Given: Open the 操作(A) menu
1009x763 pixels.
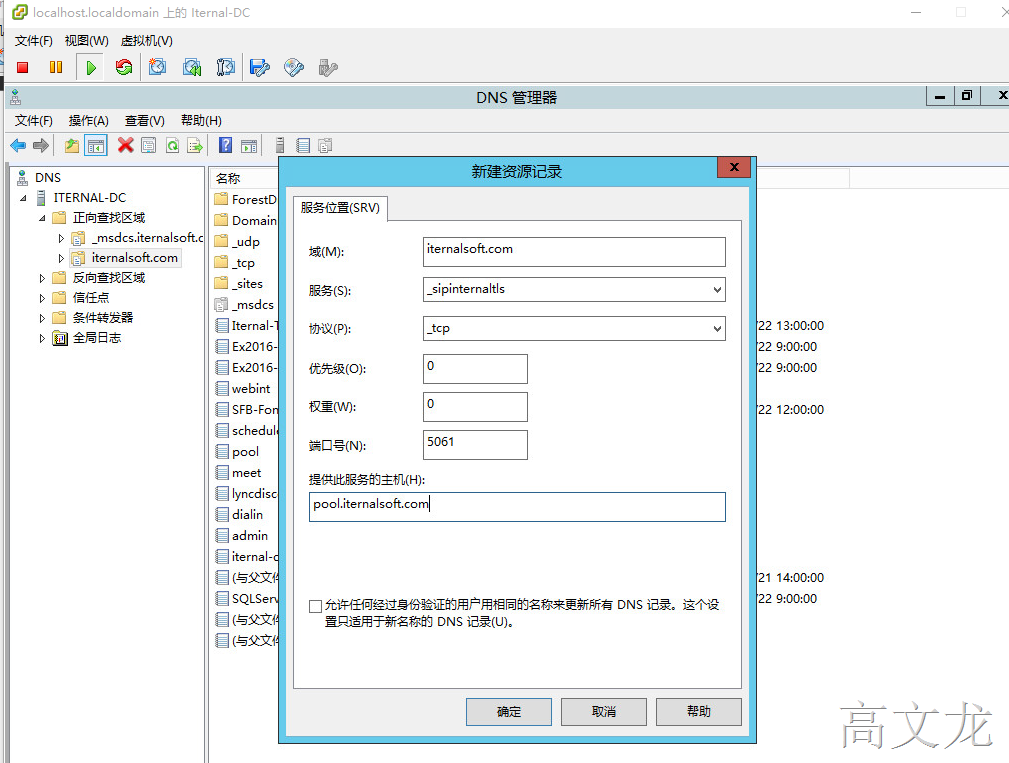Looking at the screenshot, I should [89, 120].
